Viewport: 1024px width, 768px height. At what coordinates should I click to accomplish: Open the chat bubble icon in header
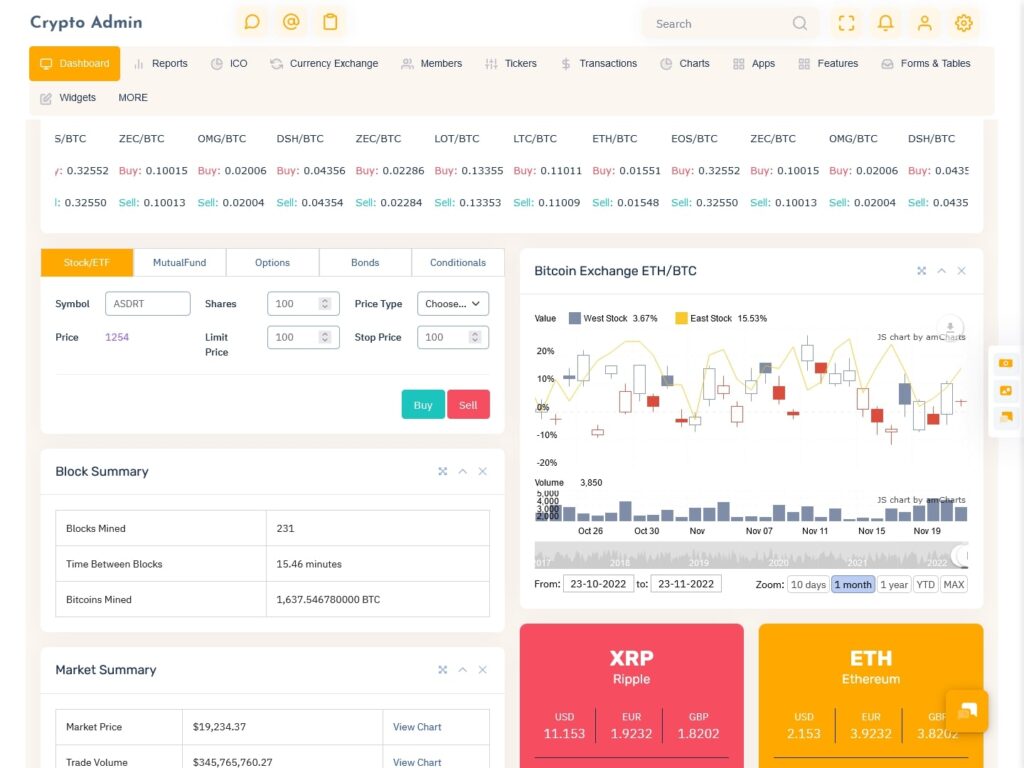click(252, 23)
